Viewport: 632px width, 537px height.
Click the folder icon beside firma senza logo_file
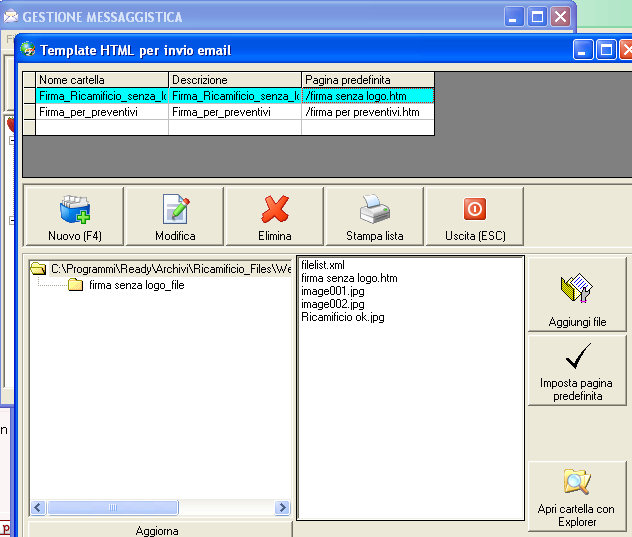click(75, 285)
